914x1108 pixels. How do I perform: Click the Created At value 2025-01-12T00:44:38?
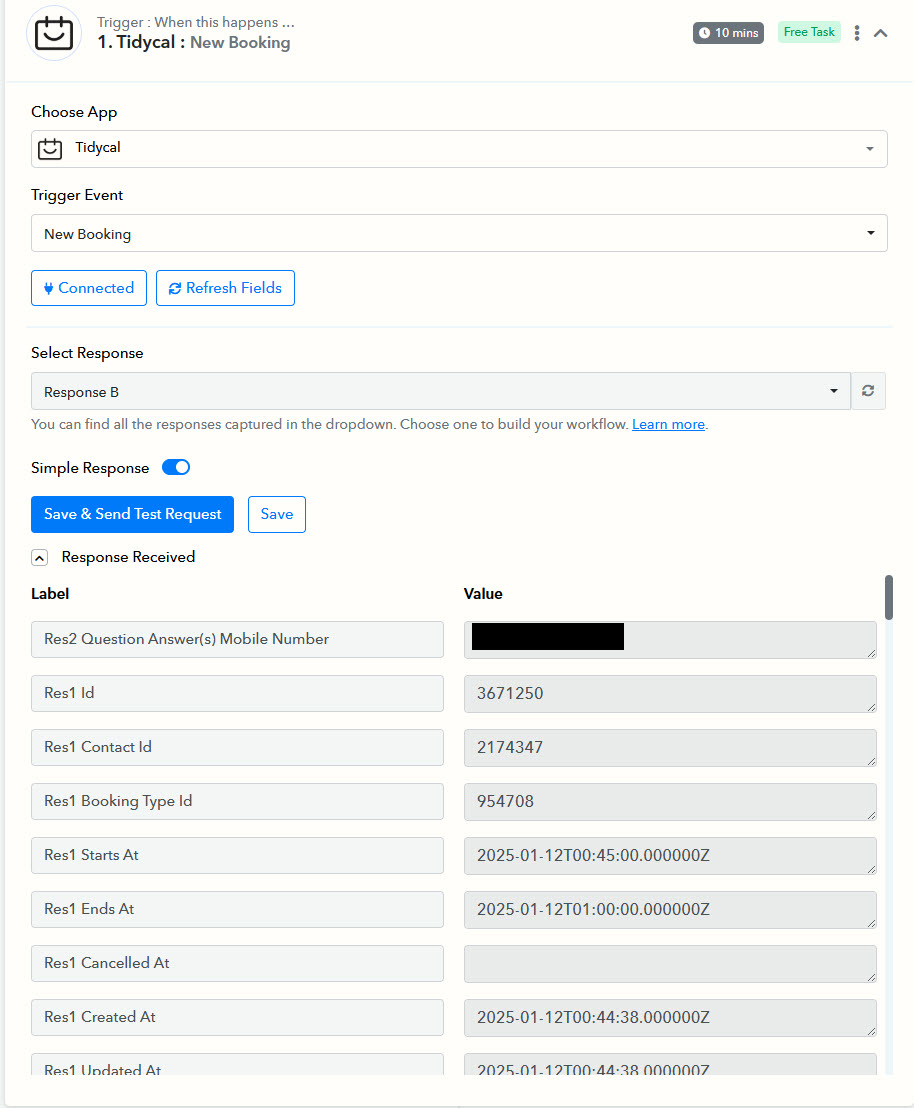coord(670,1018)
